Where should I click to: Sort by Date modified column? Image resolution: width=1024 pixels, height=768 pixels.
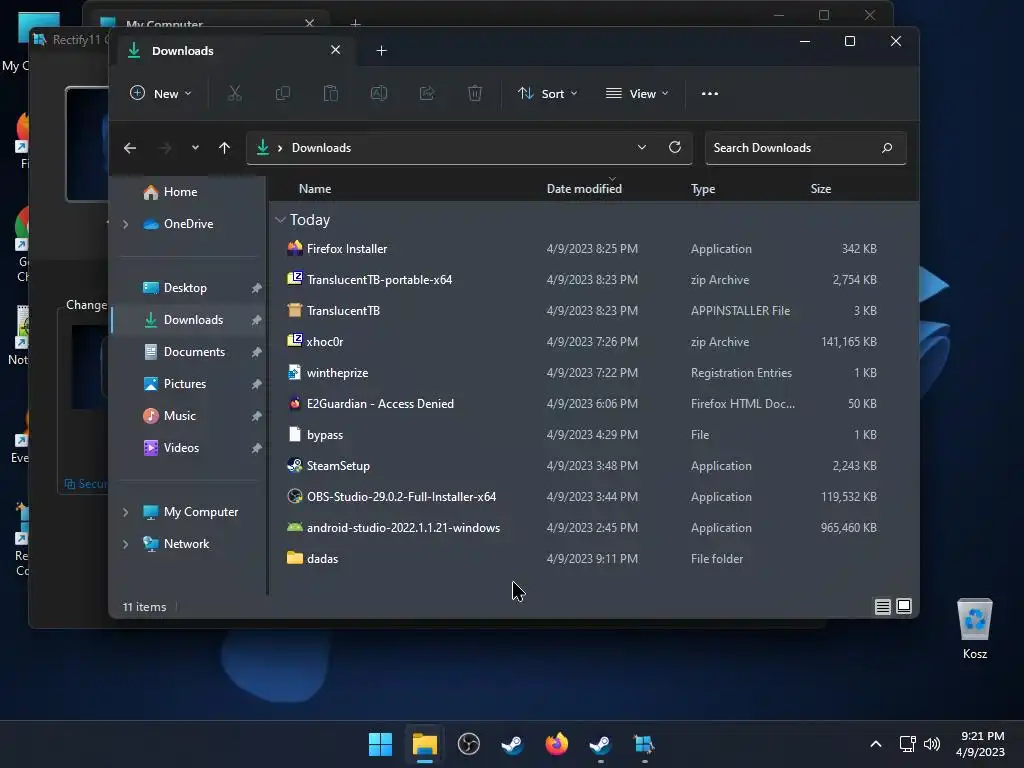584,189
